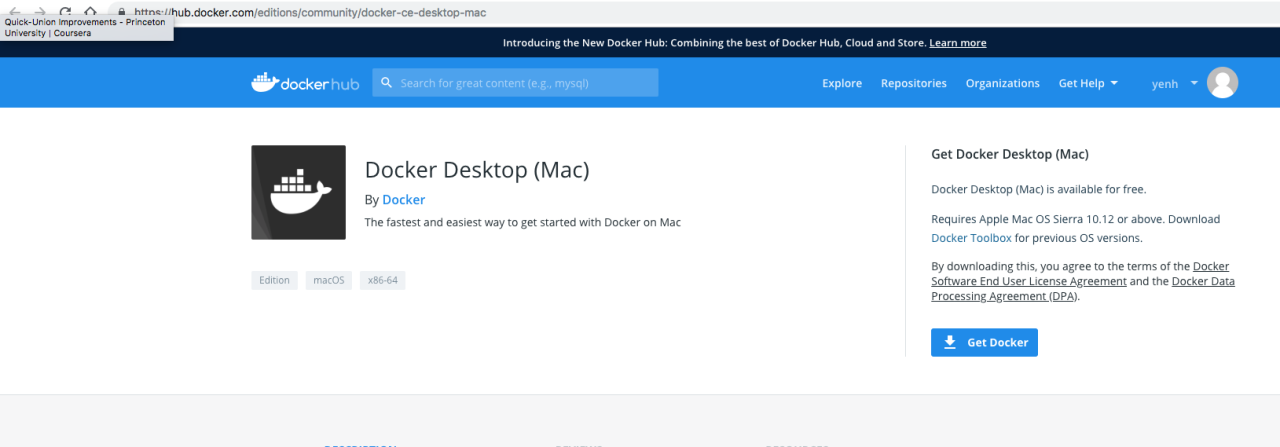The width and height of the screenshot is (1280, 447).
Task: Click the Get Docker Desktop (Mac) heading
Action: tap(1009, 154)
